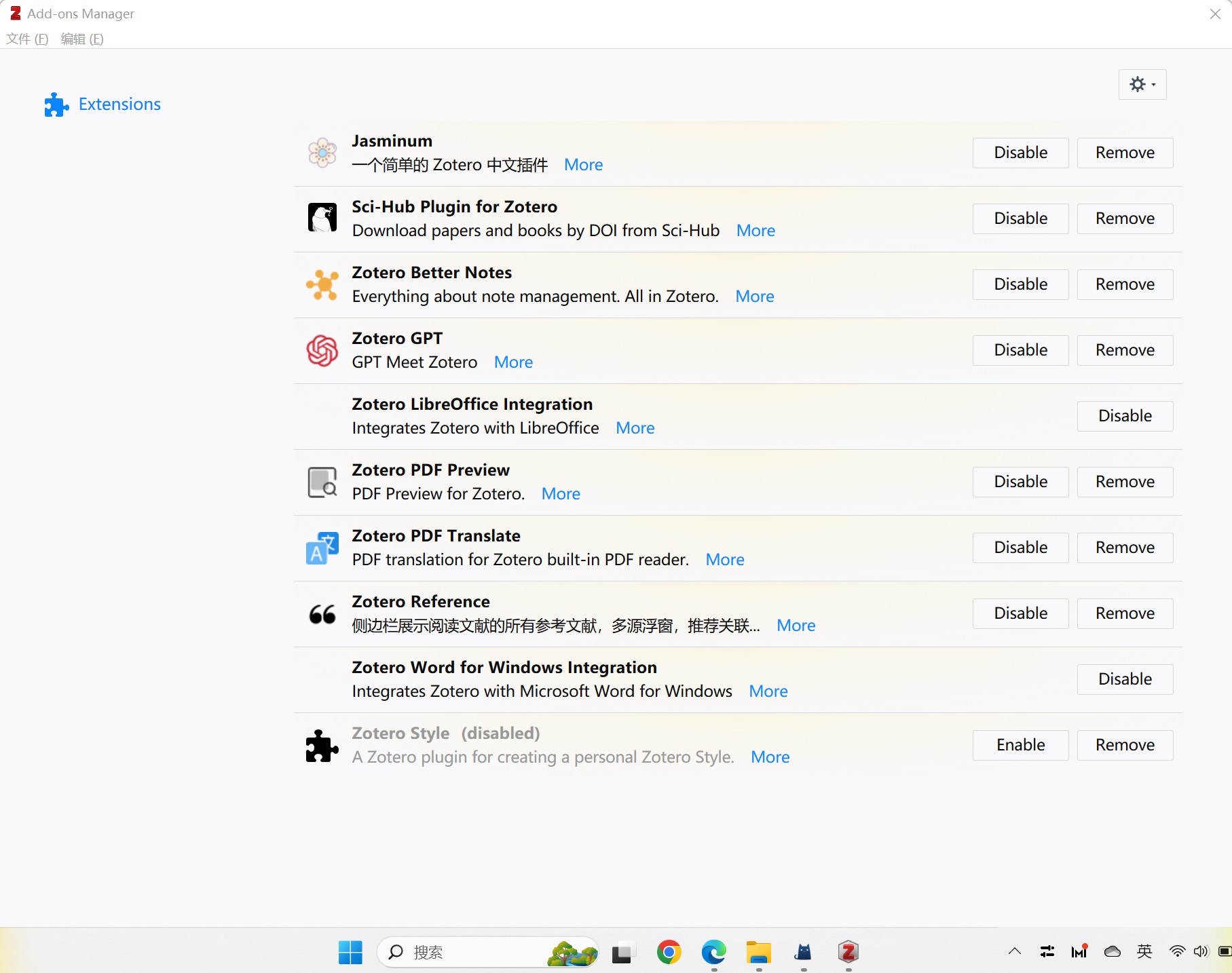The width and height of the screenshot is (1232, 973).
Task: Click the Zotero Reference quote-mark icon
Action: (322, 614)
